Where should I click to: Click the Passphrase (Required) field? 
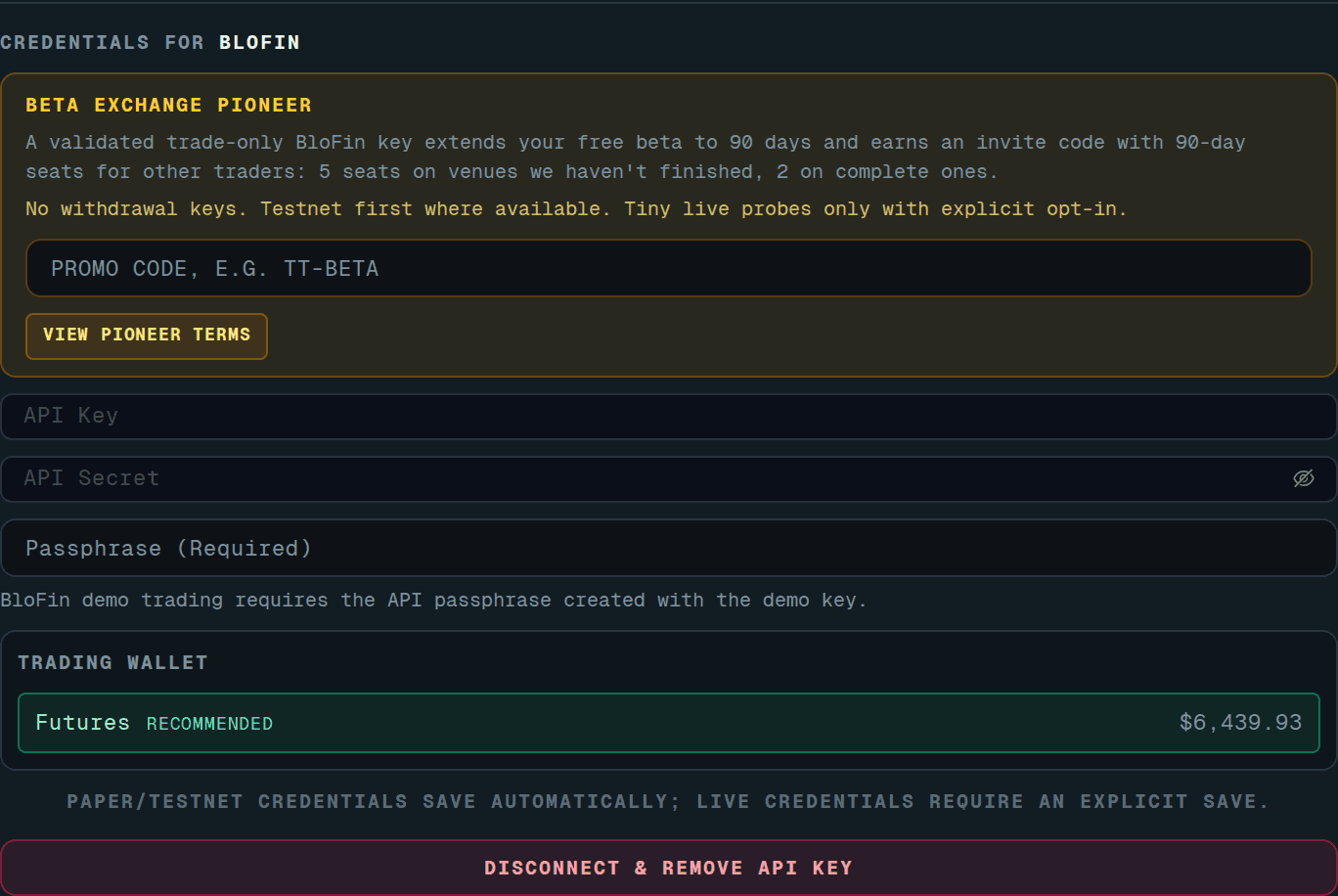(668, 548)
